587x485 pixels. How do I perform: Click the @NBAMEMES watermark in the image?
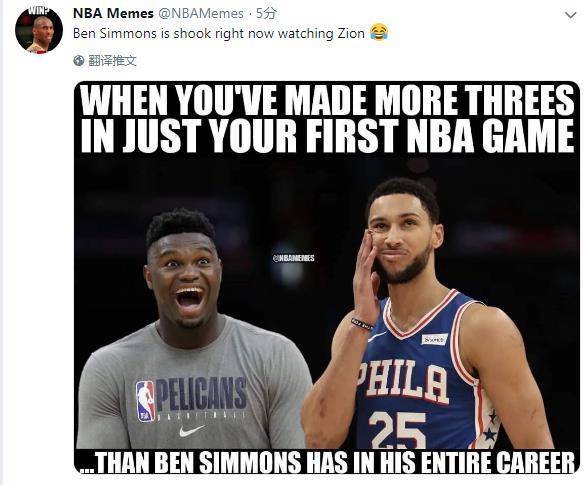294,258
